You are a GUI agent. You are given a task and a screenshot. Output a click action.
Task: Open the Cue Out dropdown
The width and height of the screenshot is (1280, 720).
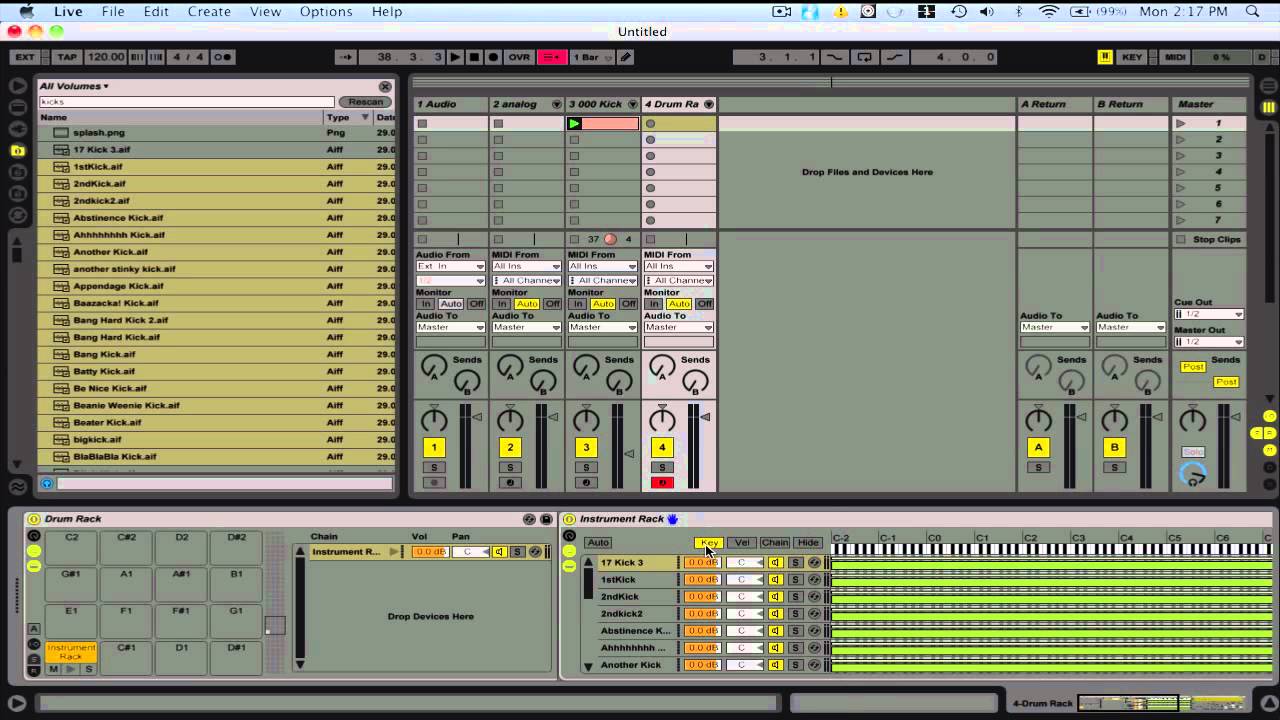(x=1209, y=314)
